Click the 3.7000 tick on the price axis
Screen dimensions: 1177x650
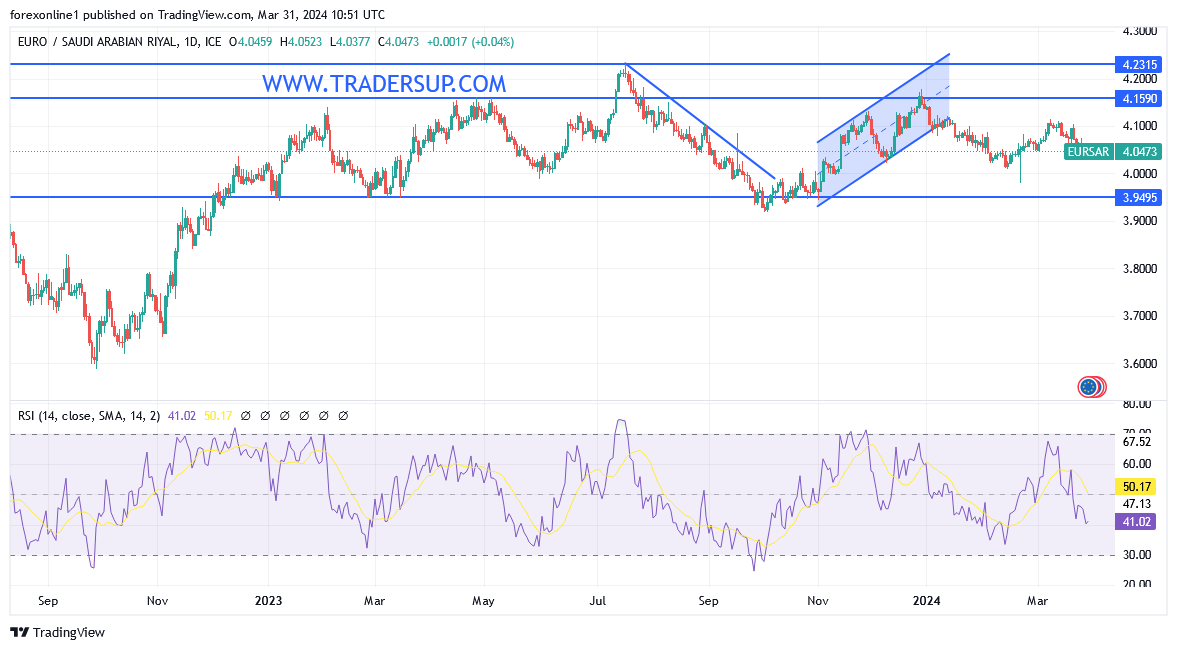[x=1139, y=316]
